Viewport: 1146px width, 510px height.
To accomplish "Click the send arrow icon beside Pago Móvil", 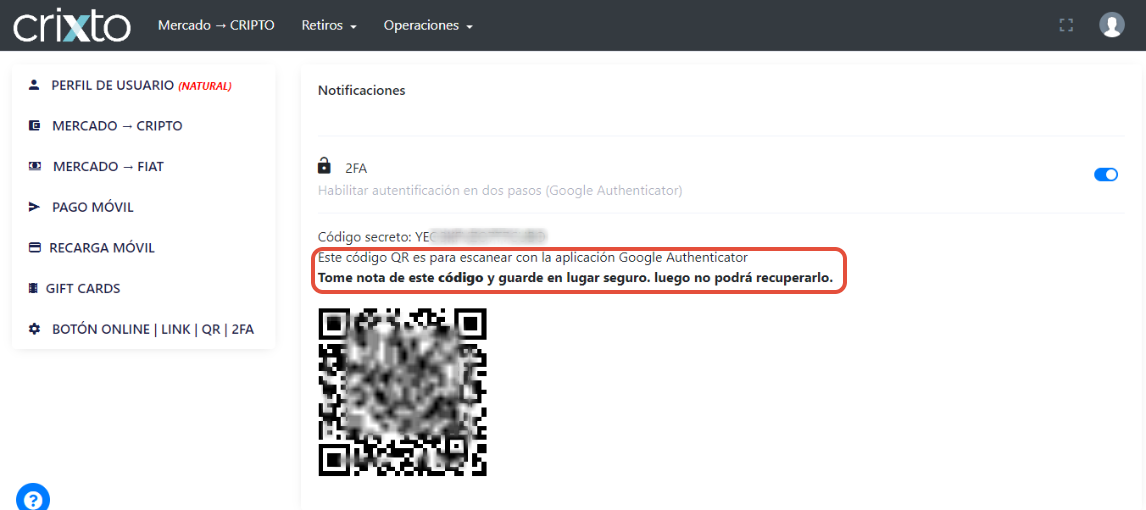I will tap(34, 207).
